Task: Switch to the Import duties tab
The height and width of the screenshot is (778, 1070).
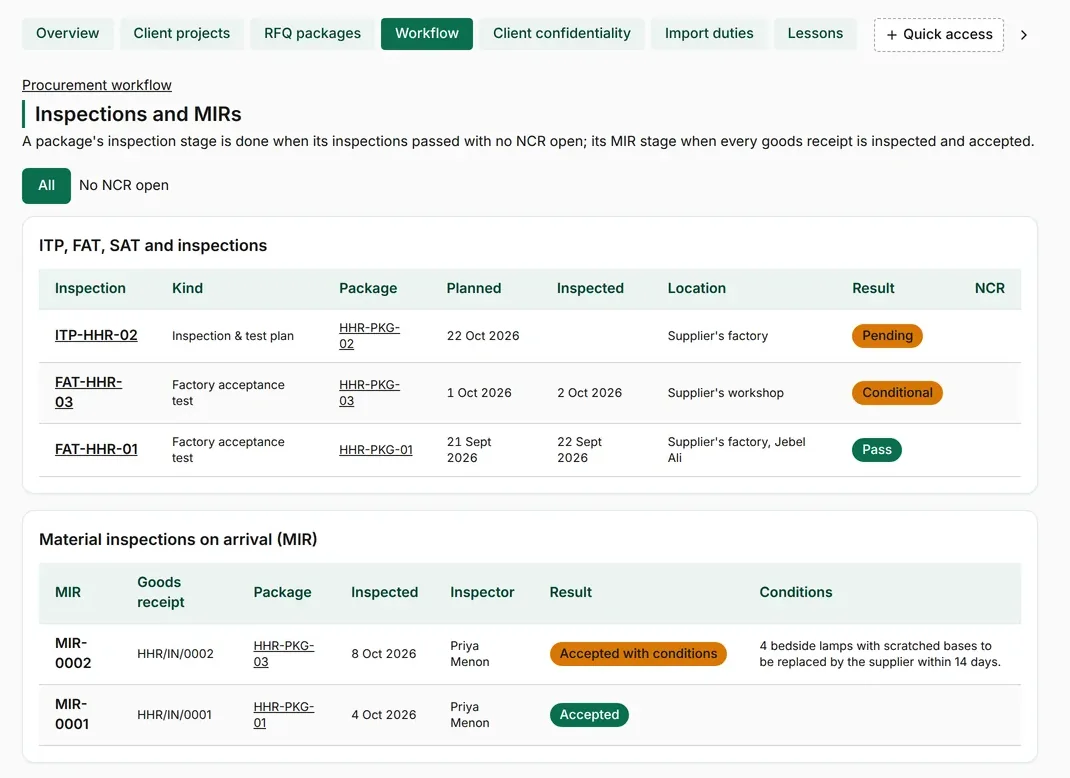Action: point(709,33)
